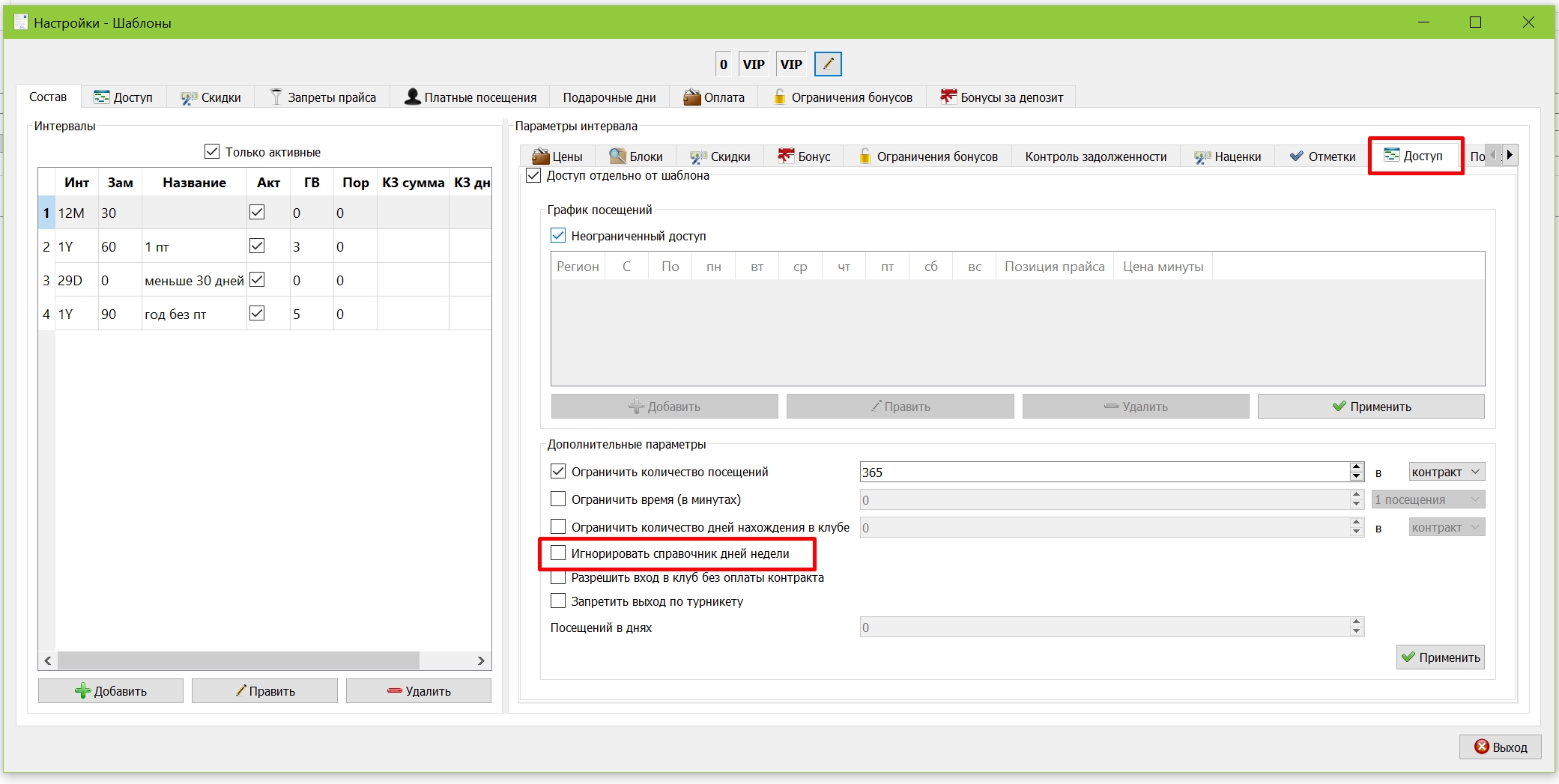The image size is (1559, 784).
Task: Open the top Платные посещения tab
Action: tap(470, 97)
